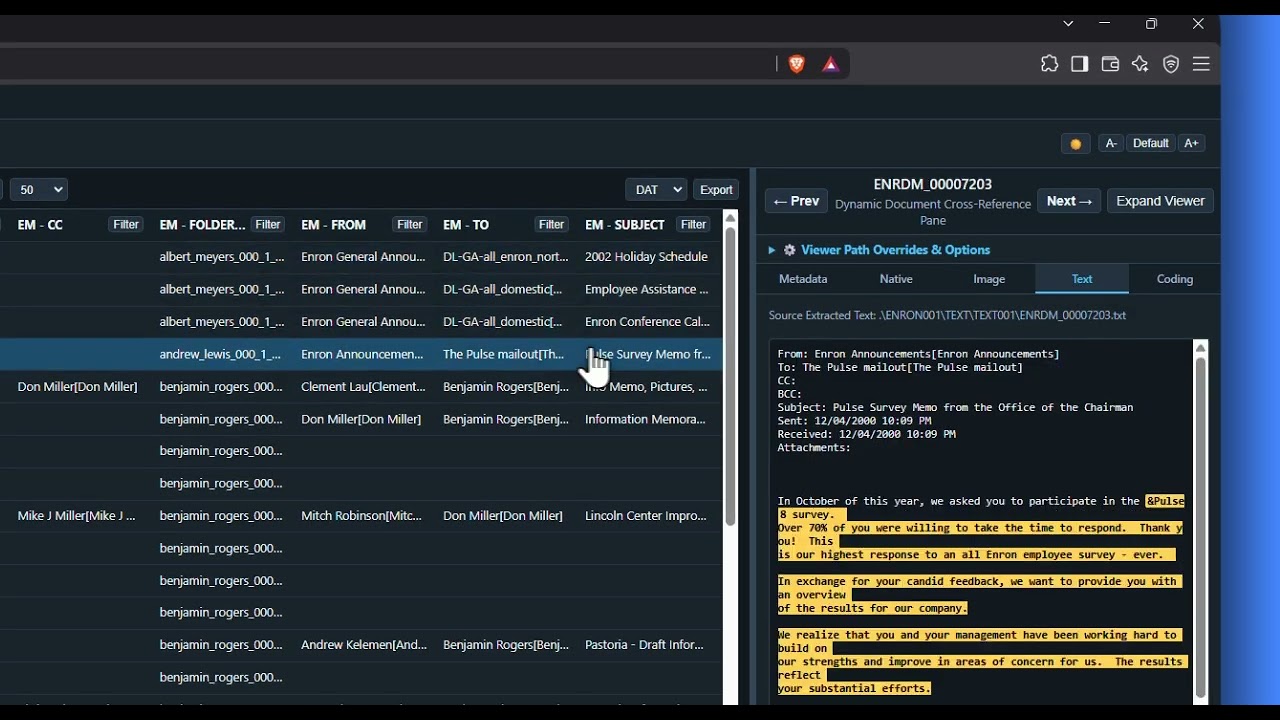
Task: Switch to the Metadata tab
Action: 803,279
